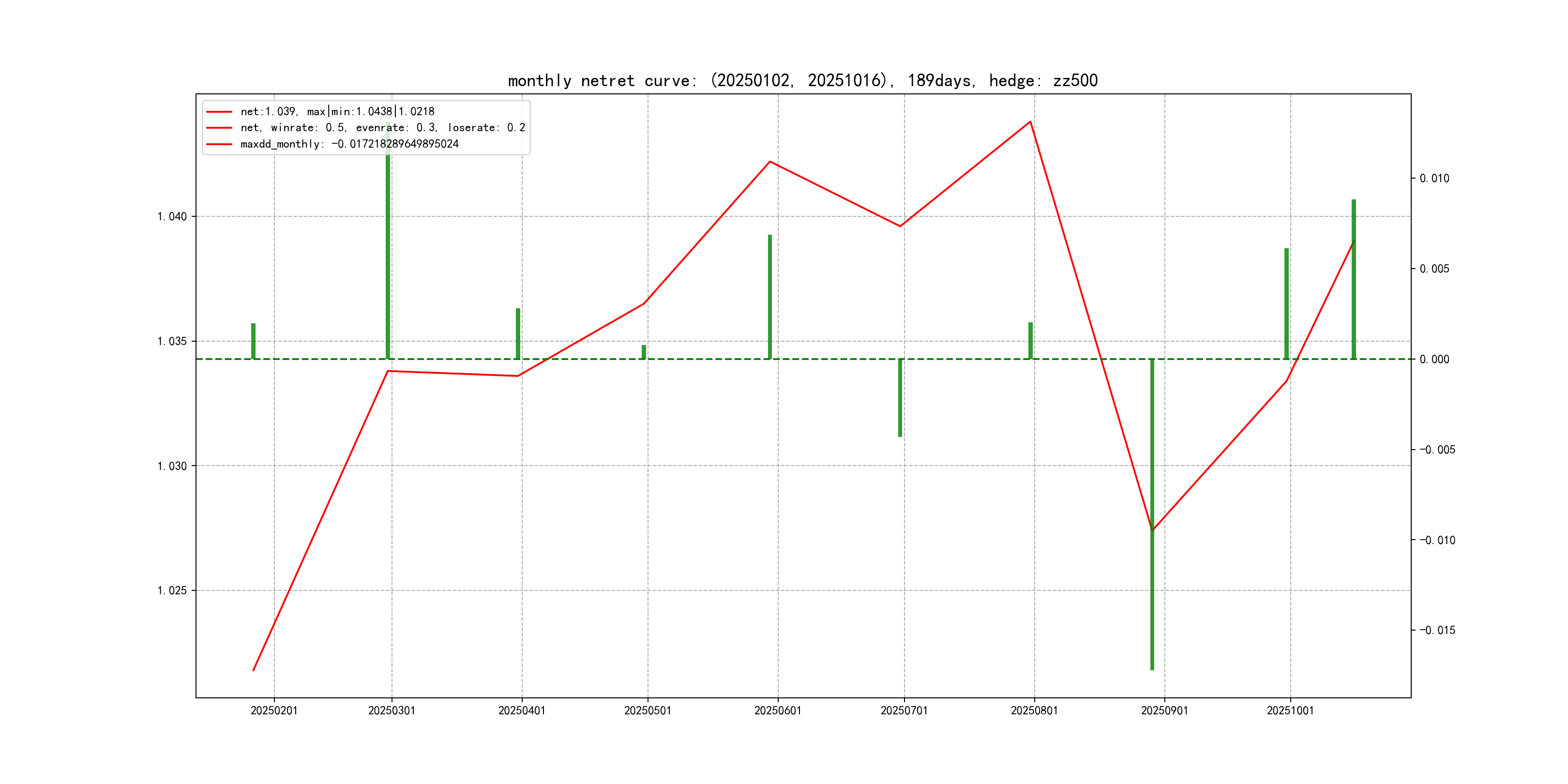Click the chart title text
Image resolution: width=1568 pixels, height=784 pixels.
[x=802, y=80]
